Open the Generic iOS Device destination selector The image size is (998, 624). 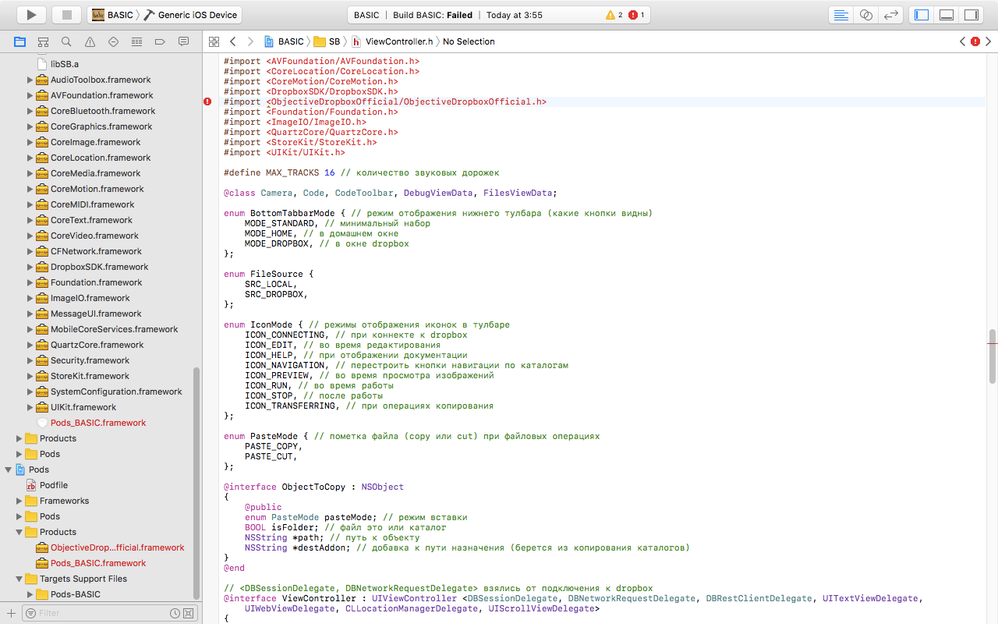pos(197,15)
